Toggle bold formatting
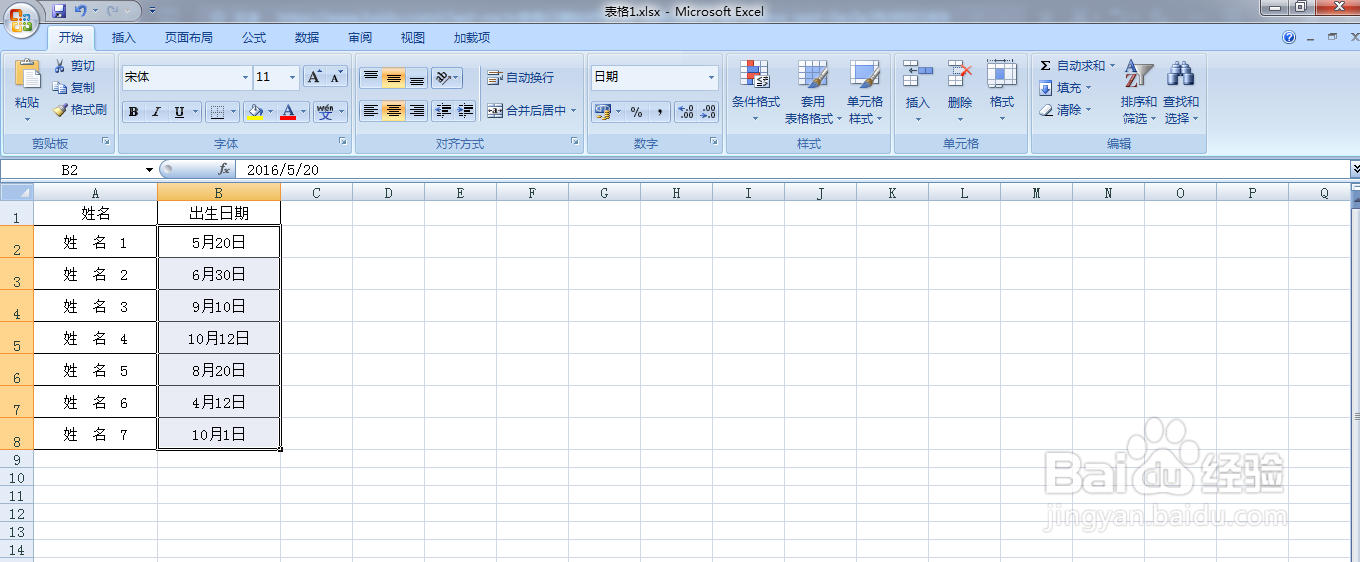This screenshot has height=562, width=1360. 134,112
